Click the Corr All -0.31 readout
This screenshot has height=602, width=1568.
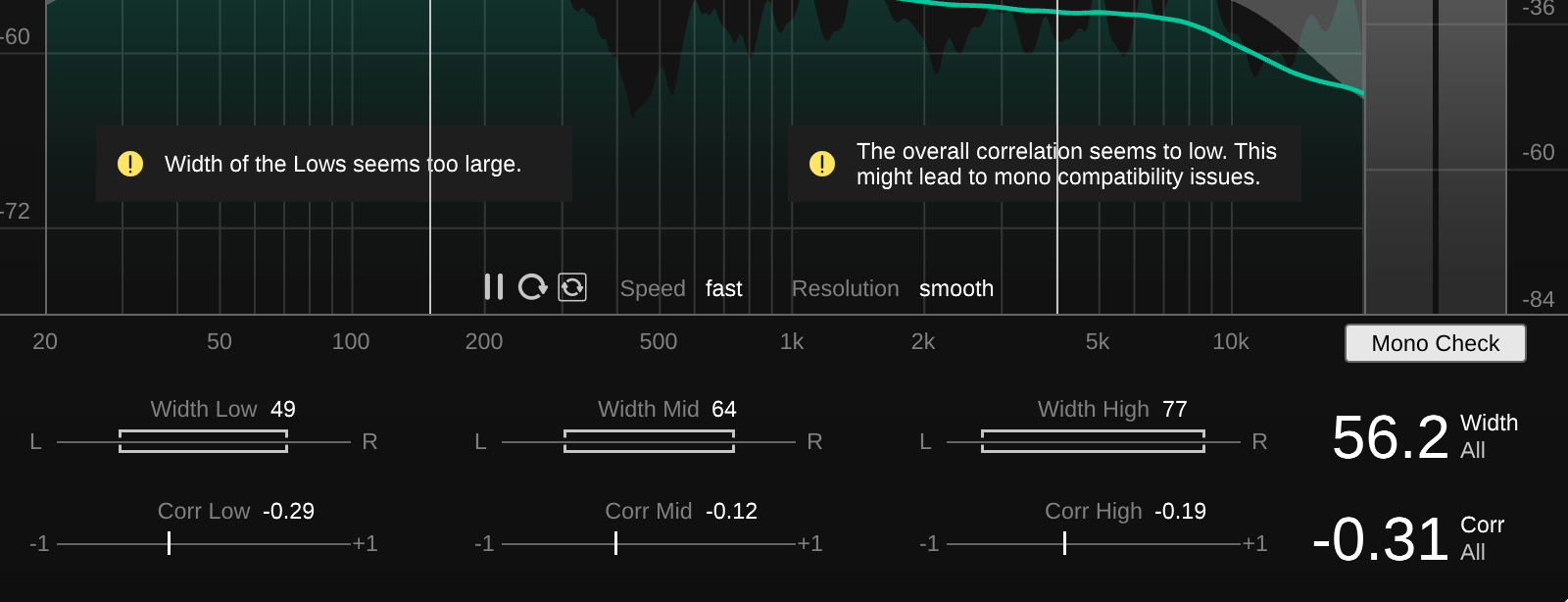click(1381, 539)
